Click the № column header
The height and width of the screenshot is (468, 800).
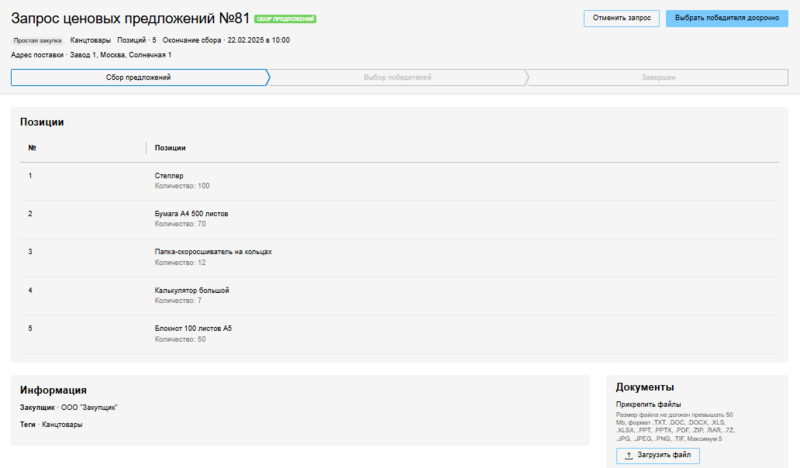(33, 148)
